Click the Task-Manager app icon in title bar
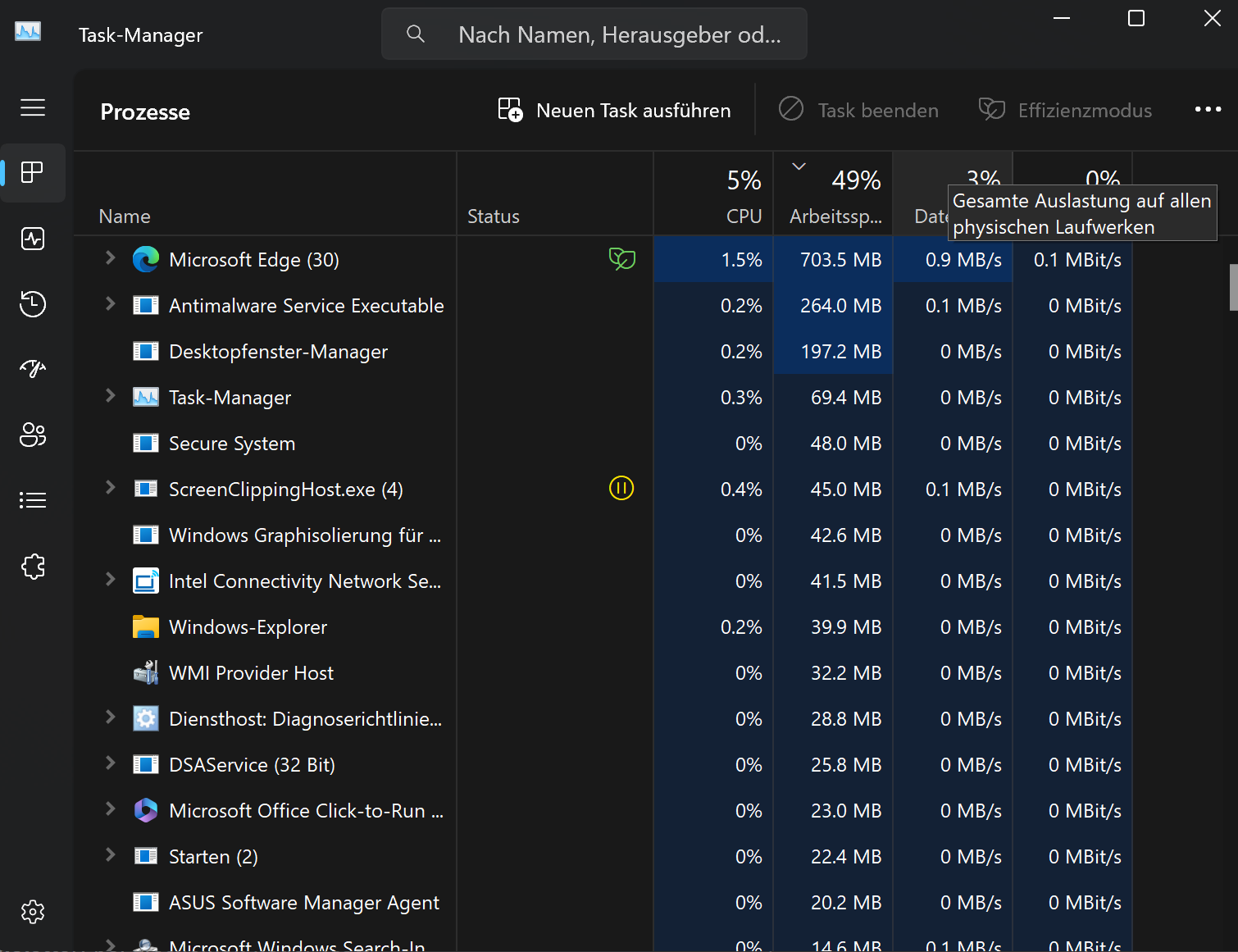This screenshot has height=952, width=1238. point(28,32)
